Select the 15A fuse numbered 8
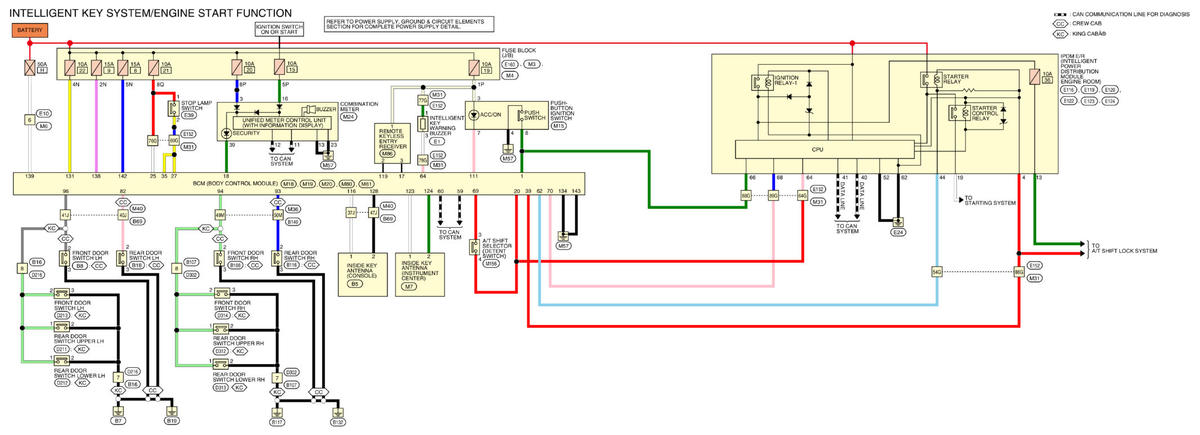Viewport: 1200px width, 435px height. 123,70
